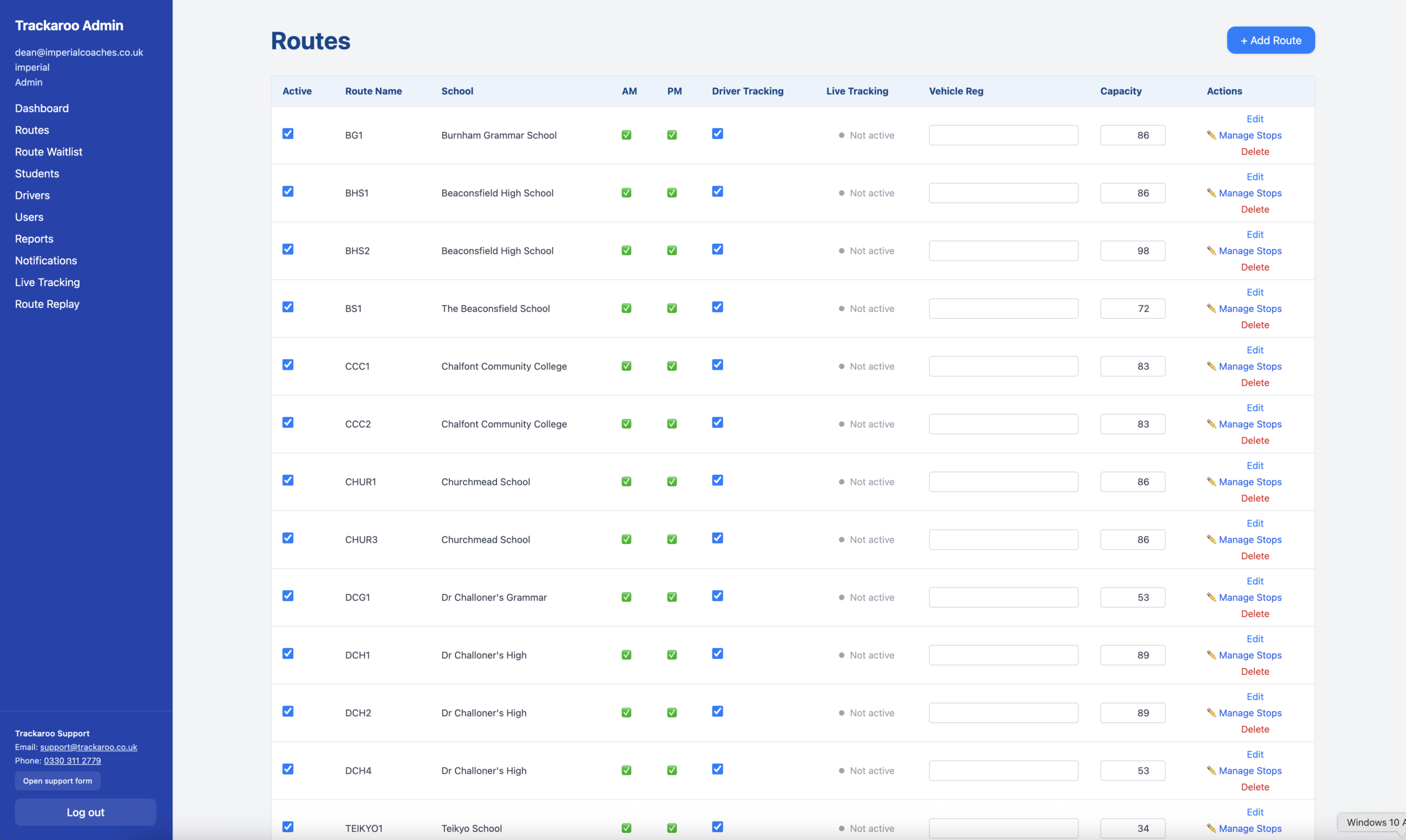Click green PM checkmark for CCC1 route
Screen dimensions: 1406x840
click(x=672, y=366)
